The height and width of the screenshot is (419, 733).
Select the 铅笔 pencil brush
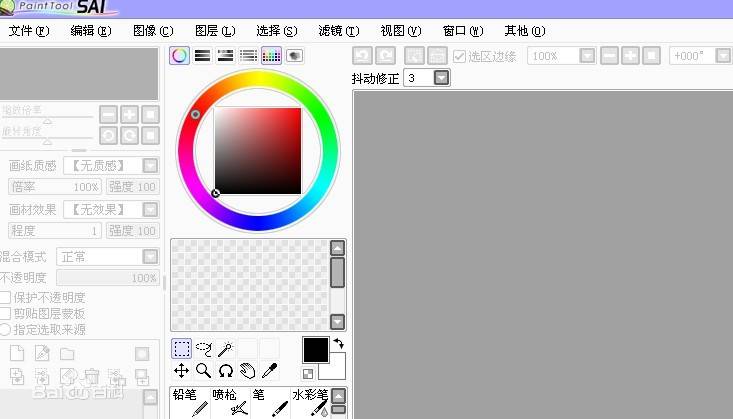click(190, 402)
